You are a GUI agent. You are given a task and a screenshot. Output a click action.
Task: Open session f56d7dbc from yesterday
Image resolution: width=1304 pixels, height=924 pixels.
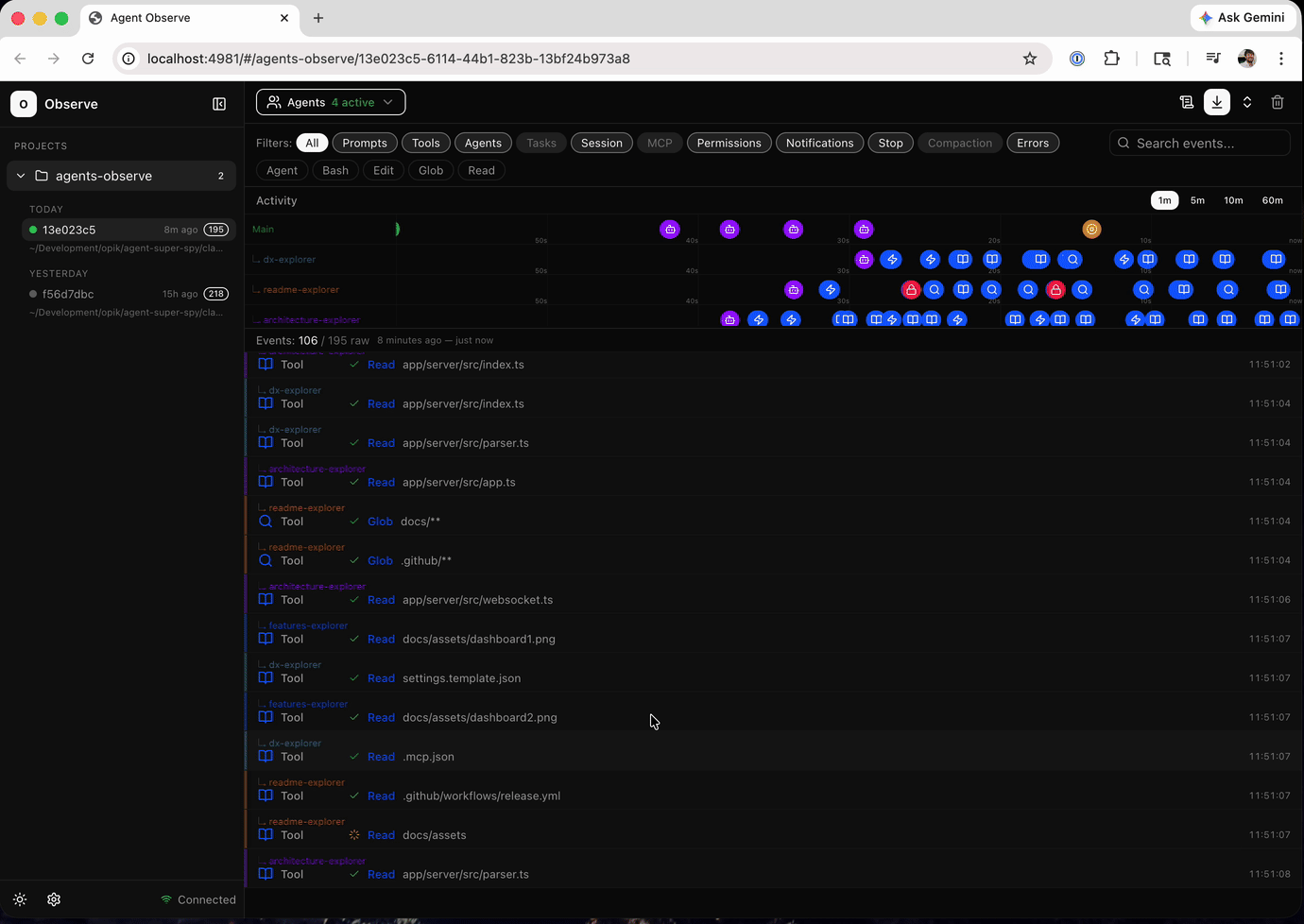click(x=68, y=294)
